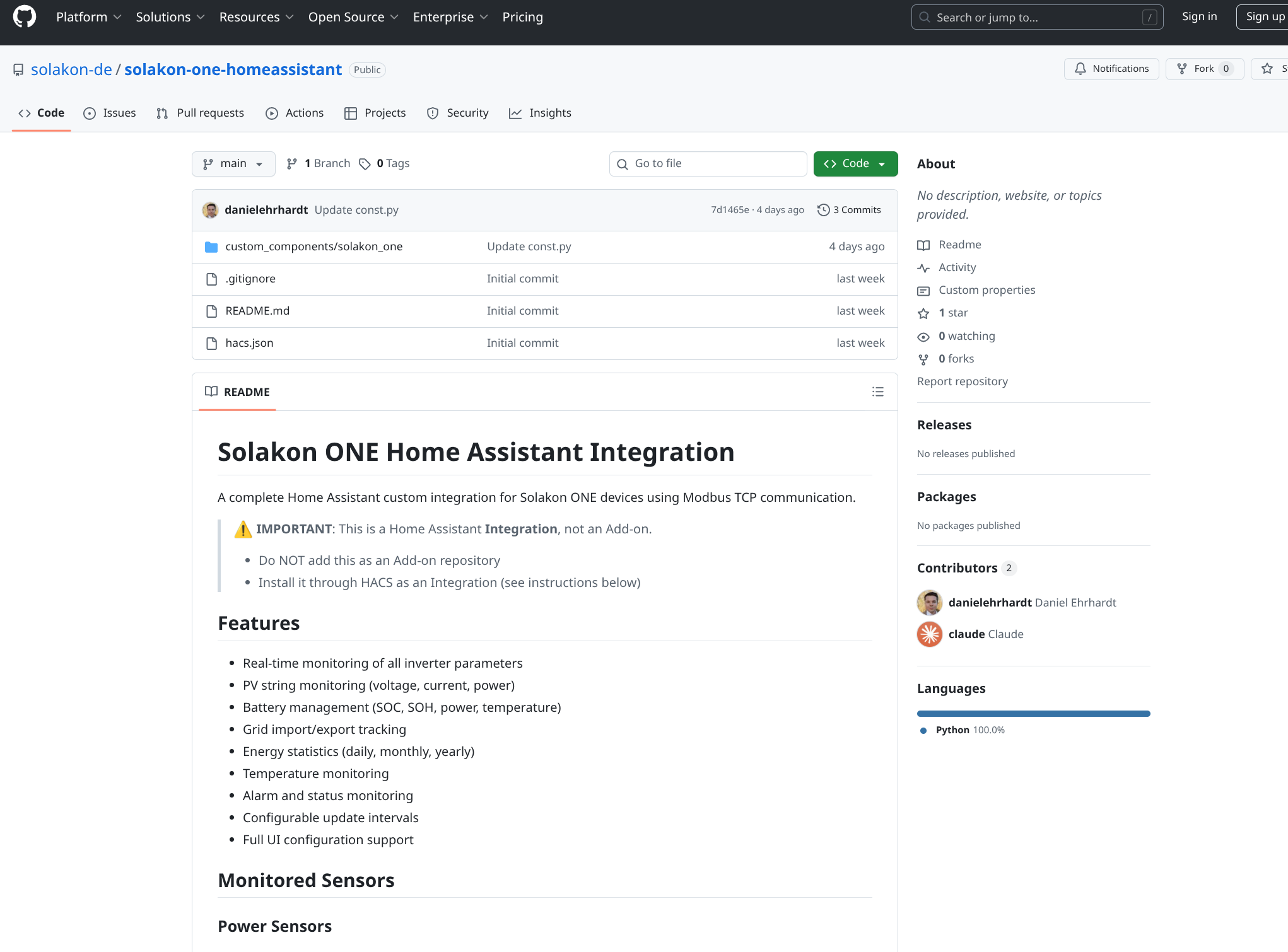Click the fork icon in Fork button

pos(1182,69)
